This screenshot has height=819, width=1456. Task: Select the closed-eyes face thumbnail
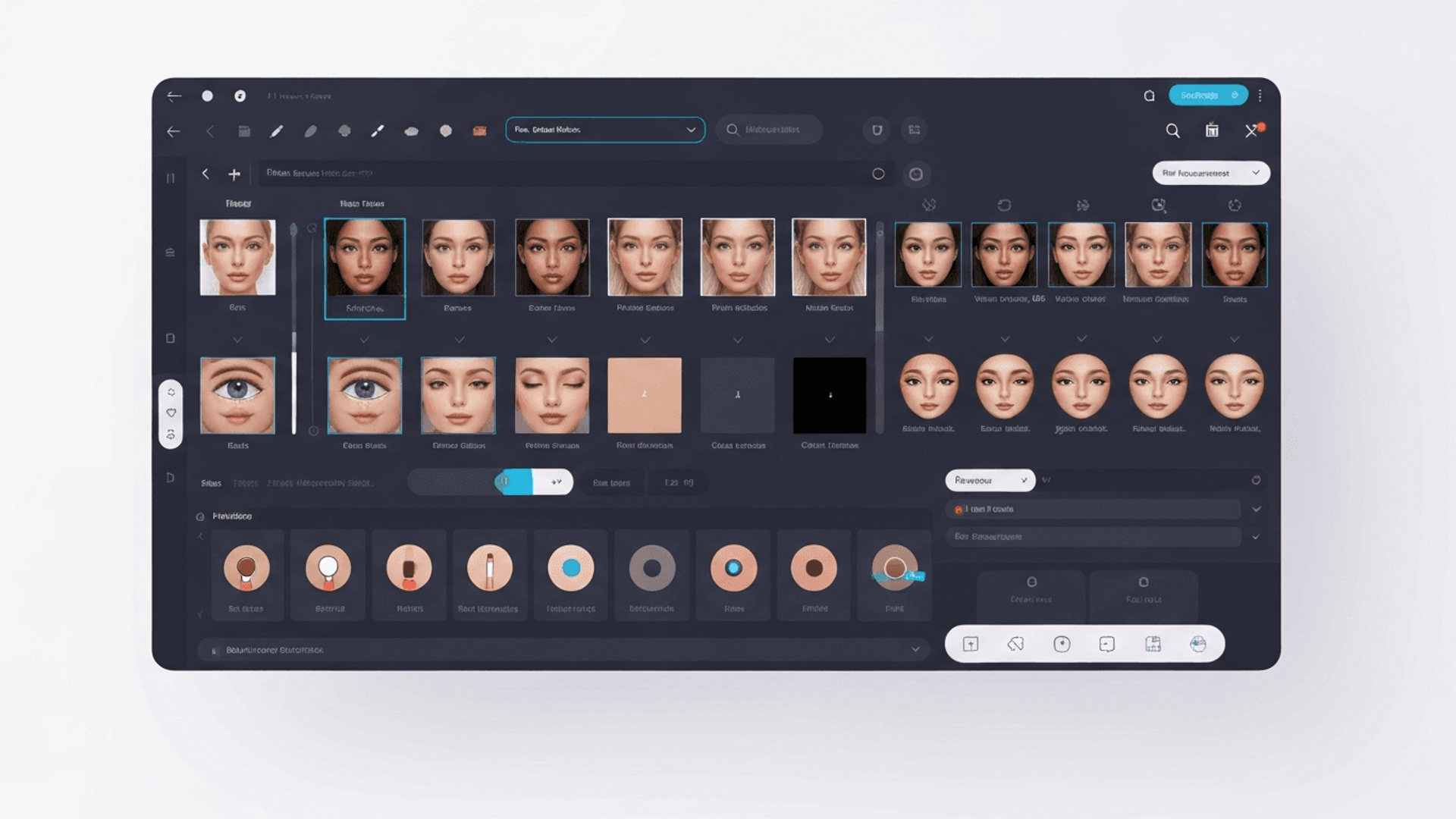coord(552,395)
